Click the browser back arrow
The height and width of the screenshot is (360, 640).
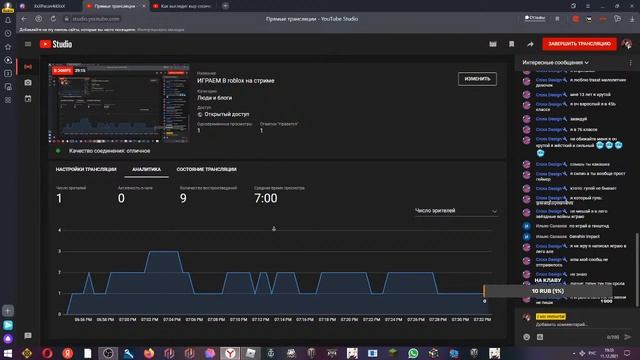coord(24,19)
